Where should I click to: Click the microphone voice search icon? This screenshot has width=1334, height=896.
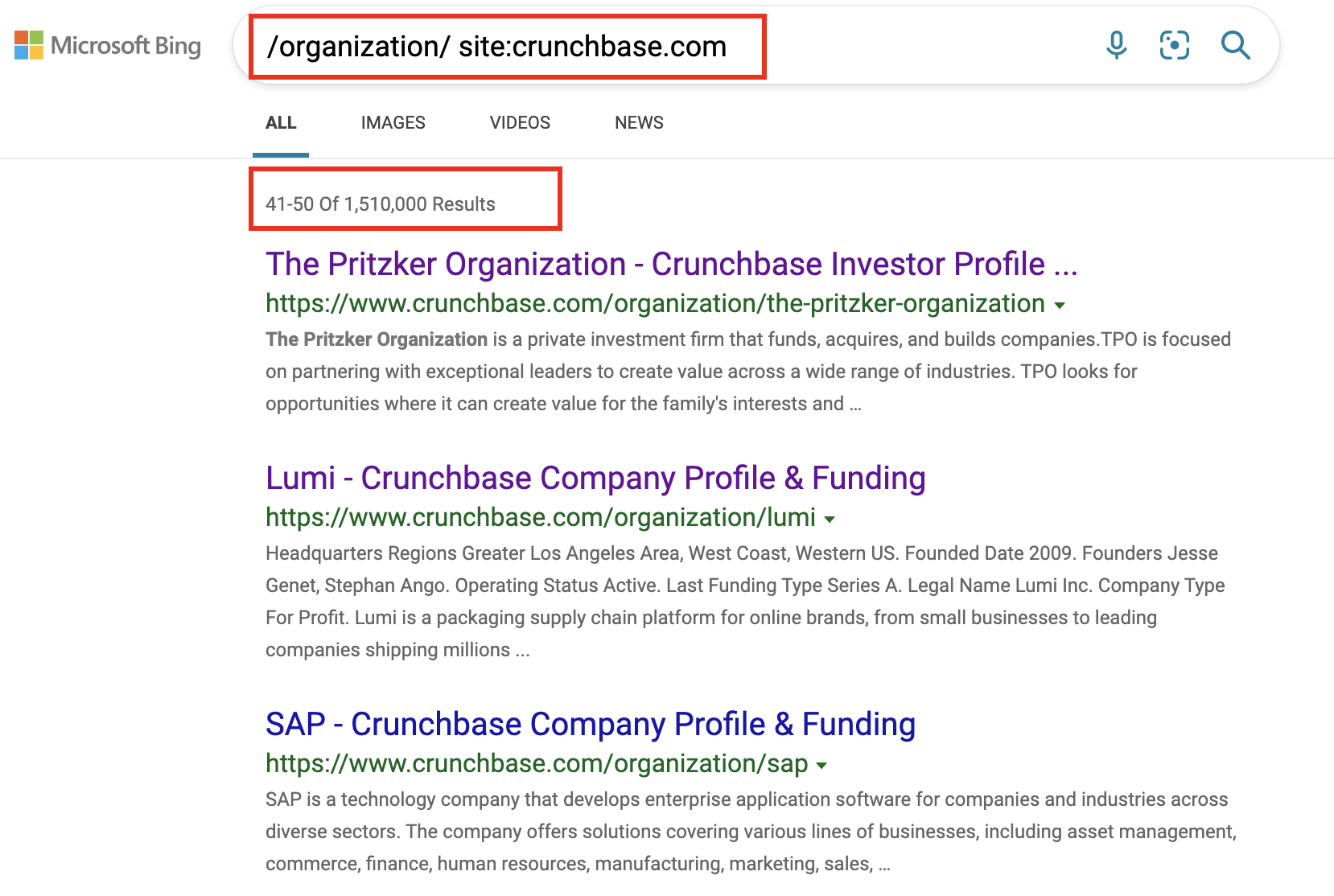tap(1116, 45)
